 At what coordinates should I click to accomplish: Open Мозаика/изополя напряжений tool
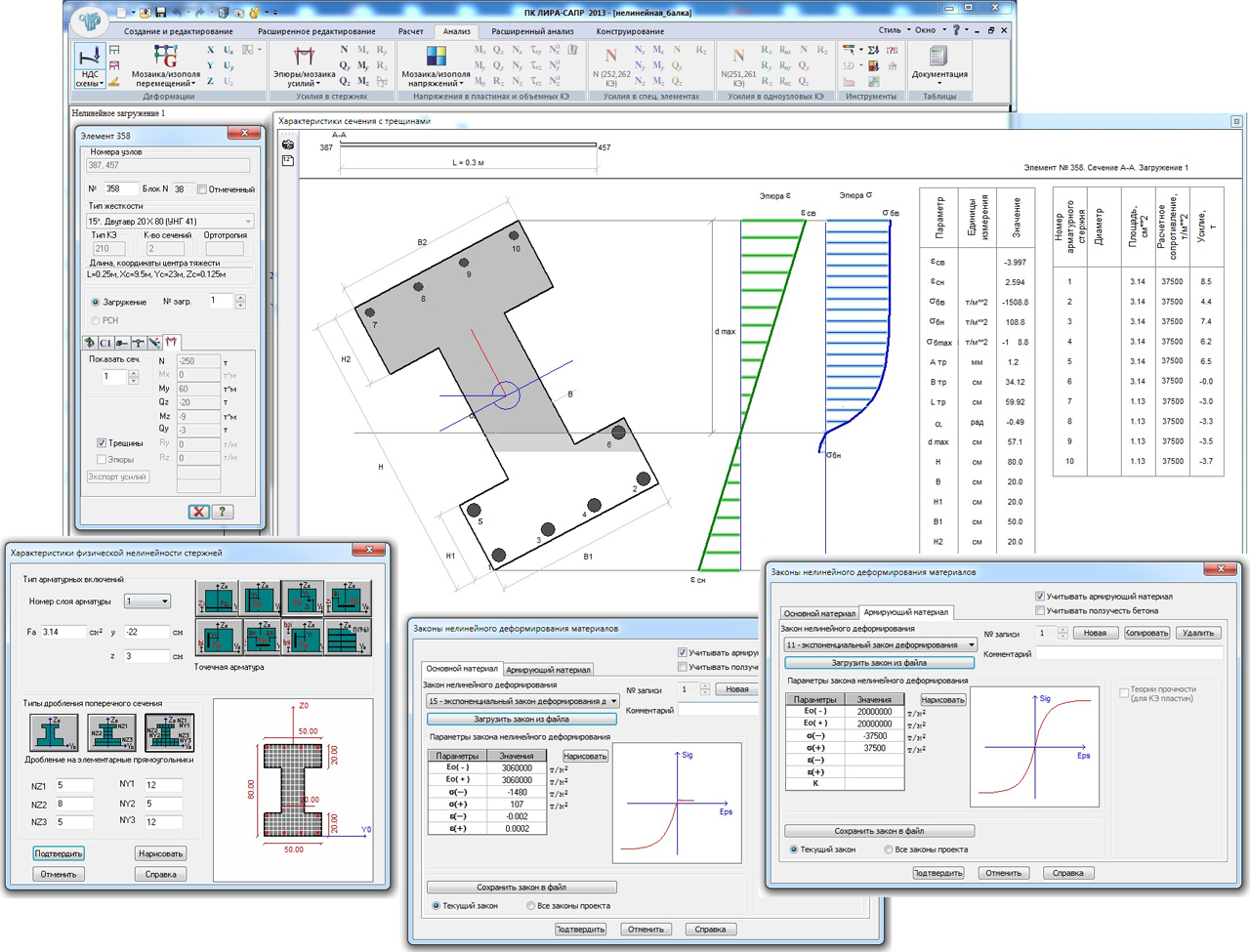[x=436, y=57]
